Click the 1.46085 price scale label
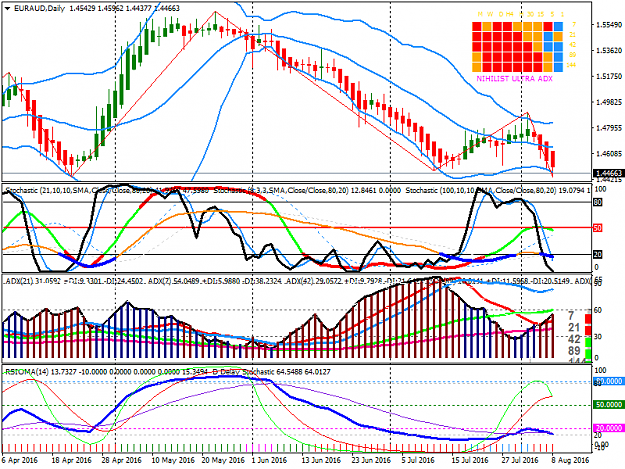The width and height of the screenshot is (625, 469). tap(609, 153)
